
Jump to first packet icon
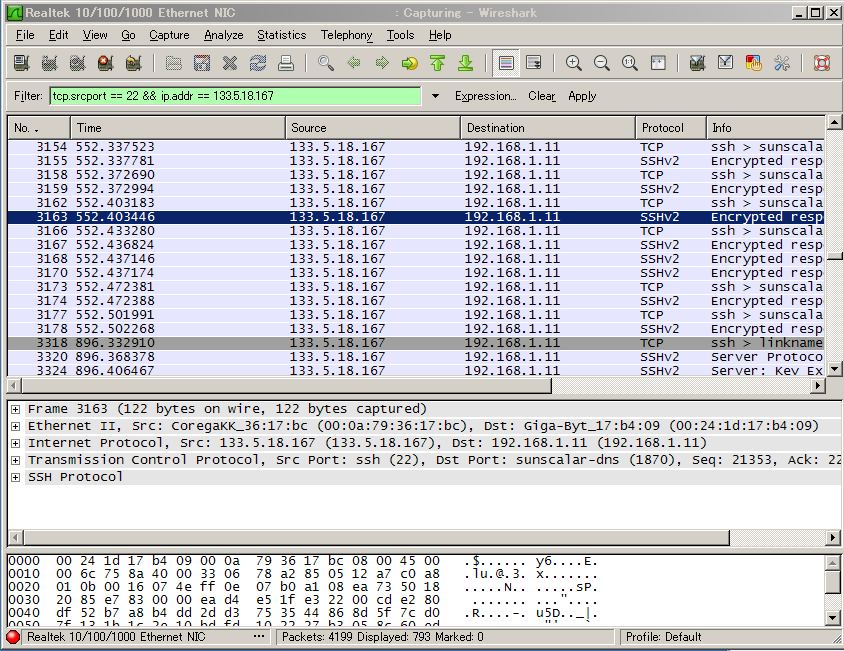point(438,63)
